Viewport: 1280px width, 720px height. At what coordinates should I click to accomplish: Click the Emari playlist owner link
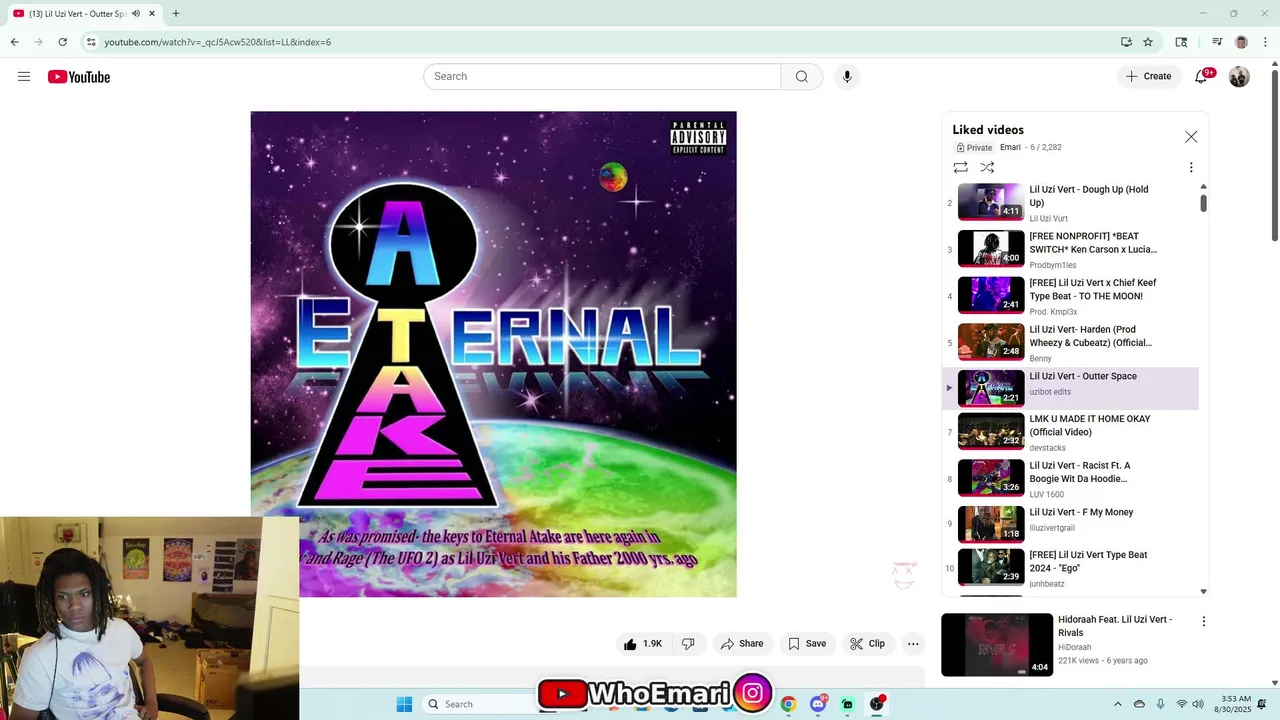tap(1010, 147)
